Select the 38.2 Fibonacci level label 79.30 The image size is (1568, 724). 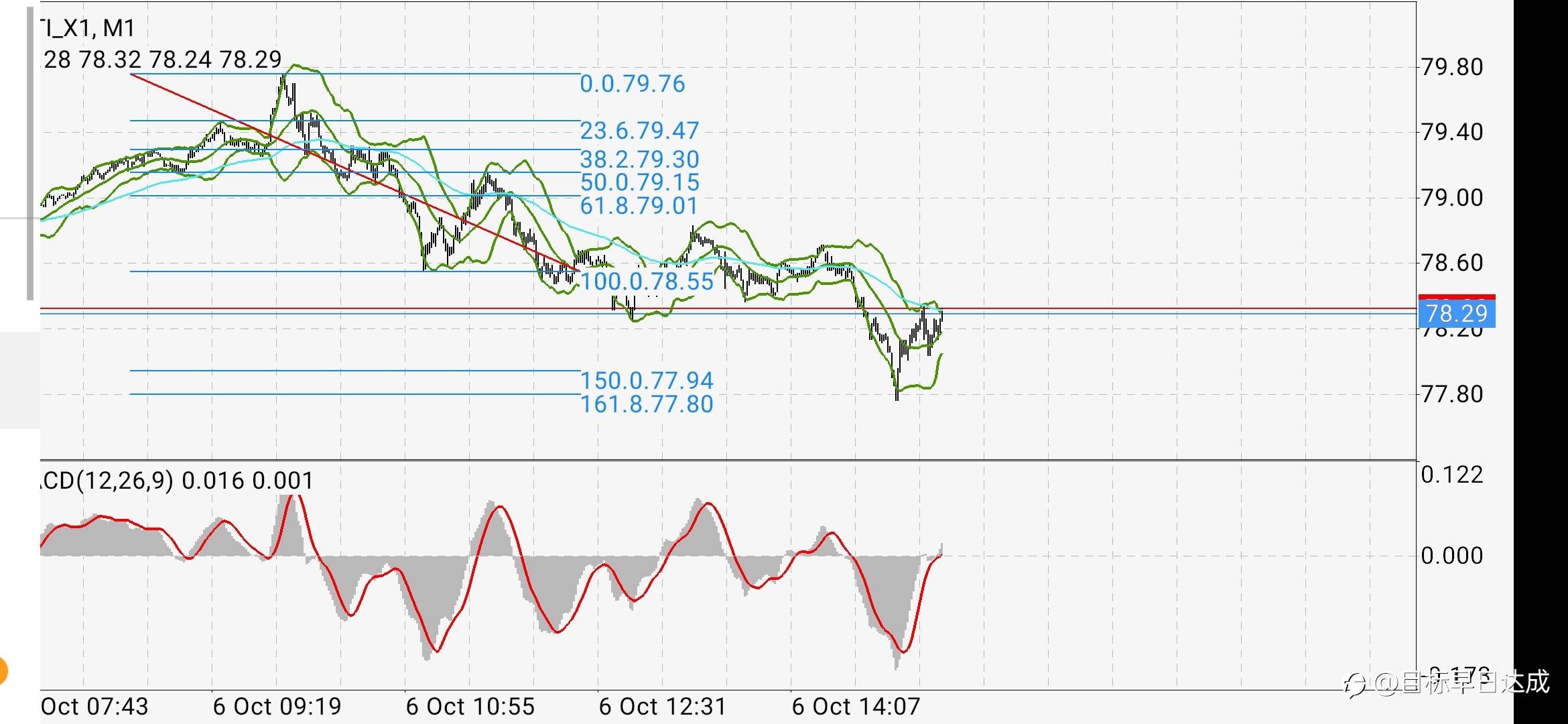click(x=639, y=159)
